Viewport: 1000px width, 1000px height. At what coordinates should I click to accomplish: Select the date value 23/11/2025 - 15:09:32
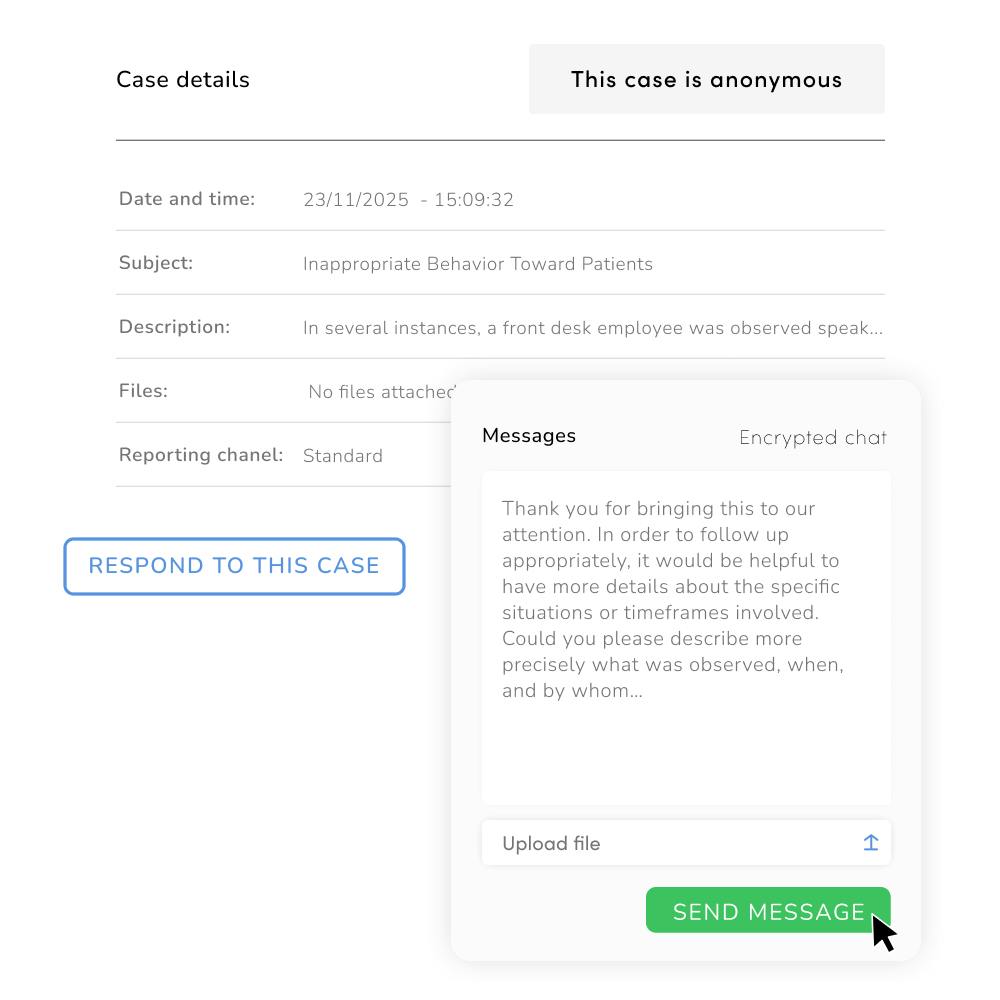[408, 200]
